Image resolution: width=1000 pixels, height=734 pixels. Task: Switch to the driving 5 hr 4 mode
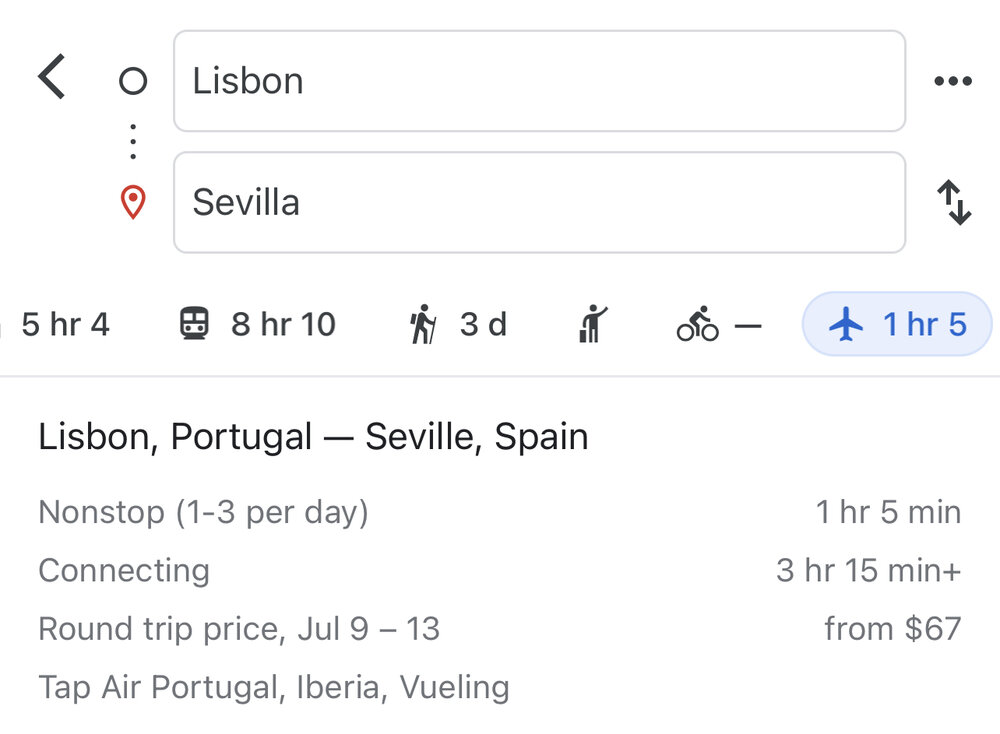coord(60,324)
